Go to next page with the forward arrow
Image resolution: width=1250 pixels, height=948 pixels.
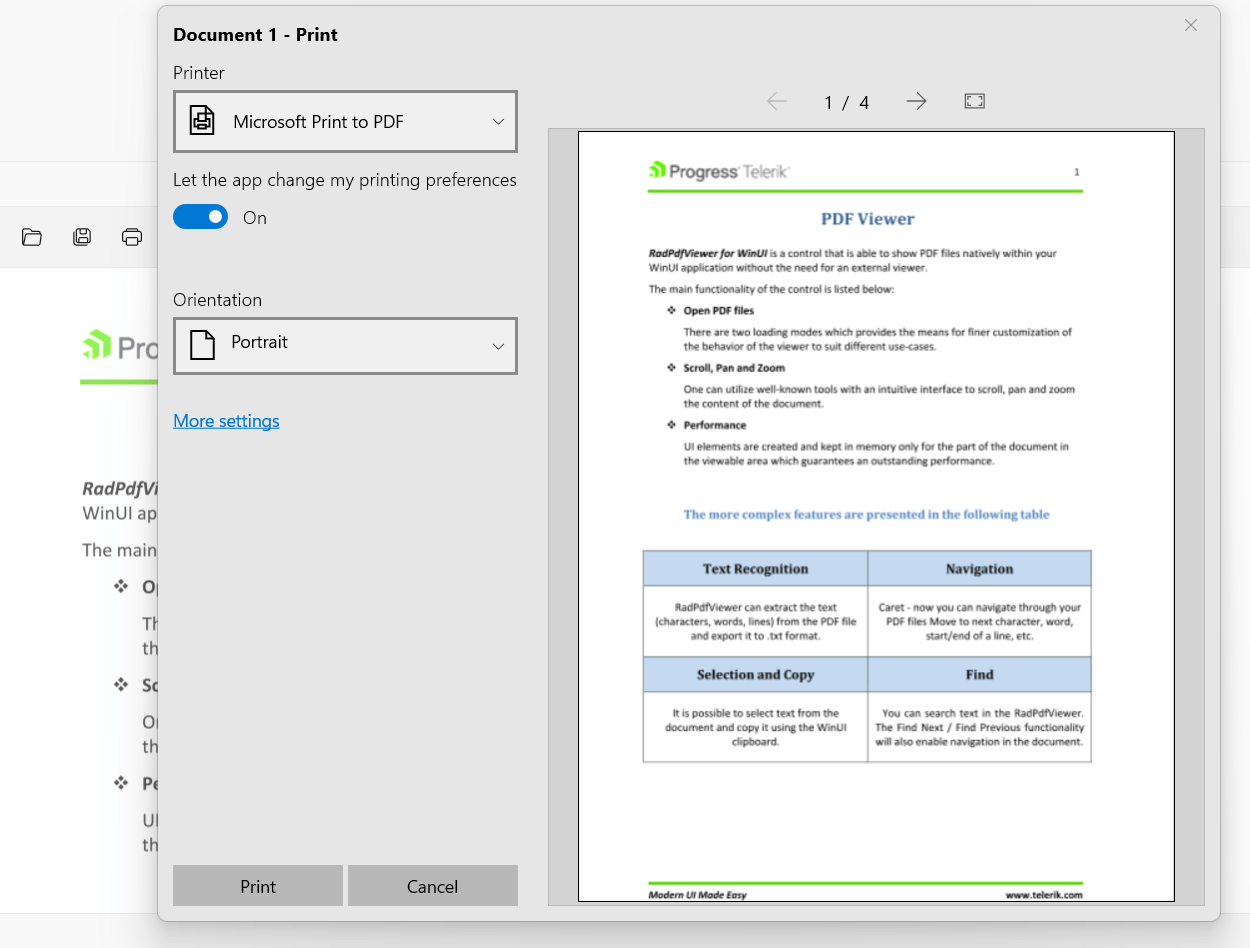tap(916, 101)
